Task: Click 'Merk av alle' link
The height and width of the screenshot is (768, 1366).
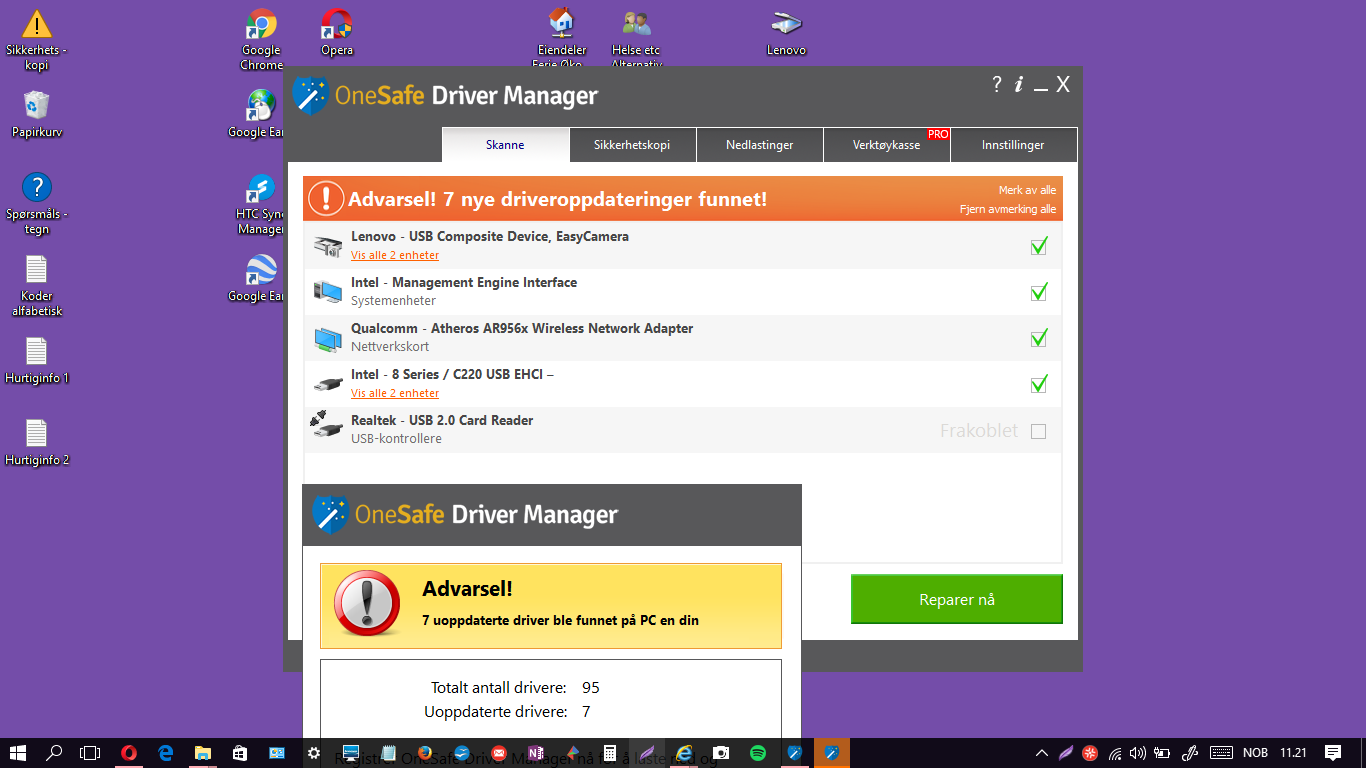Action: 1027,190
